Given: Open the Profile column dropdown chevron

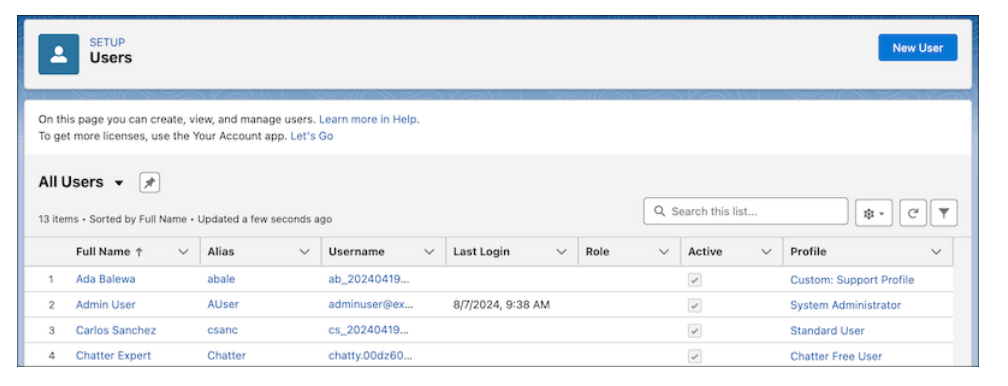Looking at the screenshot, I should pos(936,252).
